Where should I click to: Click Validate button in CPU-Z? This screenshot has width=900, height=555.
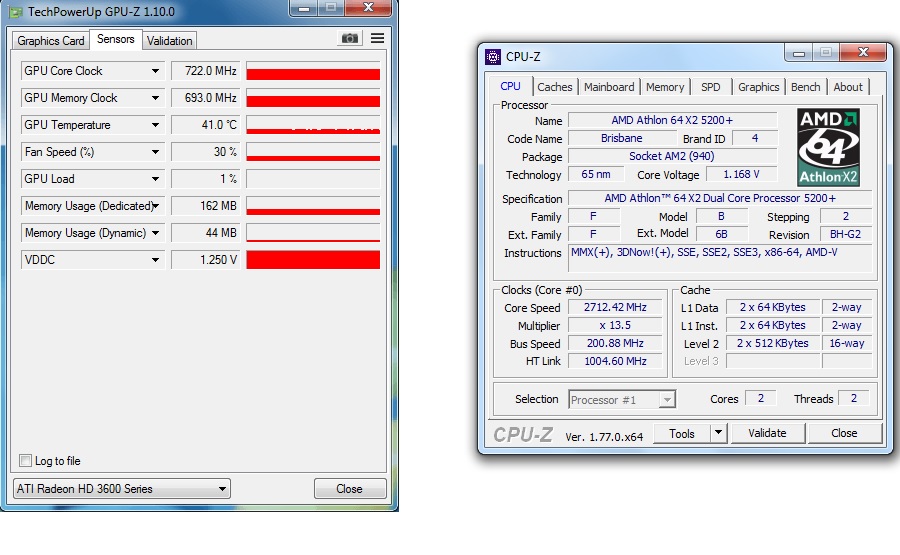(767, 433)
